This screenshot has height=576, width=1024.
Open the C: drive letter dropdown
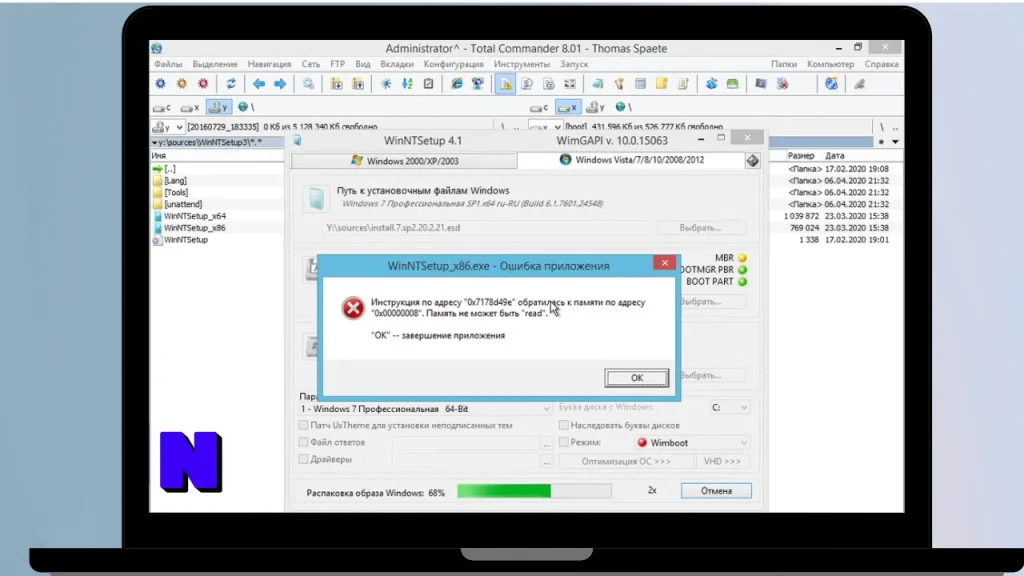click(729, 408)
